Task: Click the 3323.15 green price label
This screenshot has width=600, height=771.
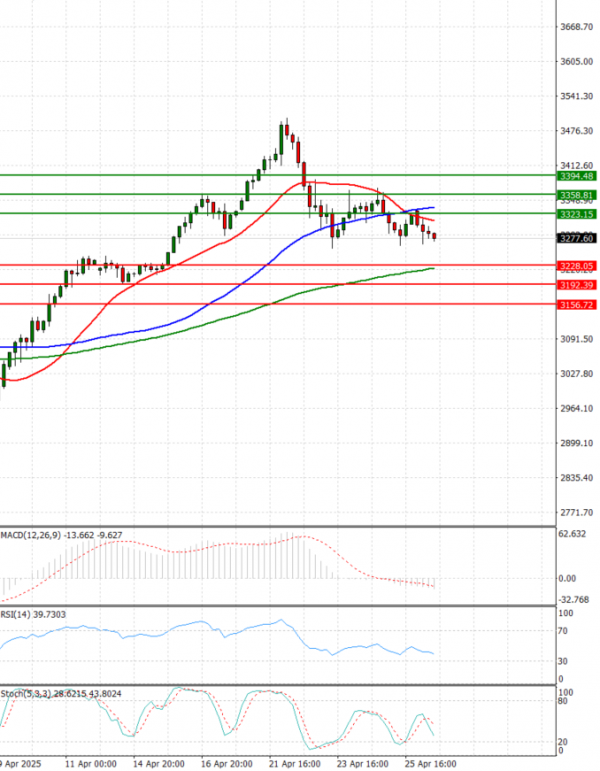Action: (x=574, y=214)
